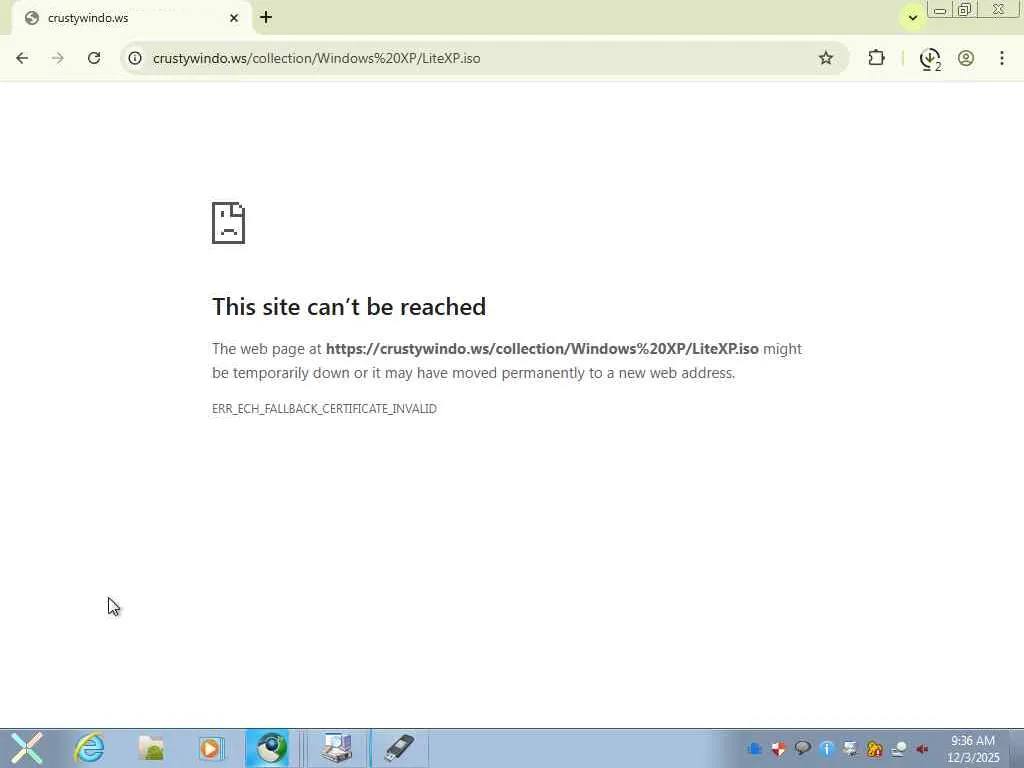Open the USB drive taskbar icon
This screenshot has height=768, width=1024.
click(399, 748)
